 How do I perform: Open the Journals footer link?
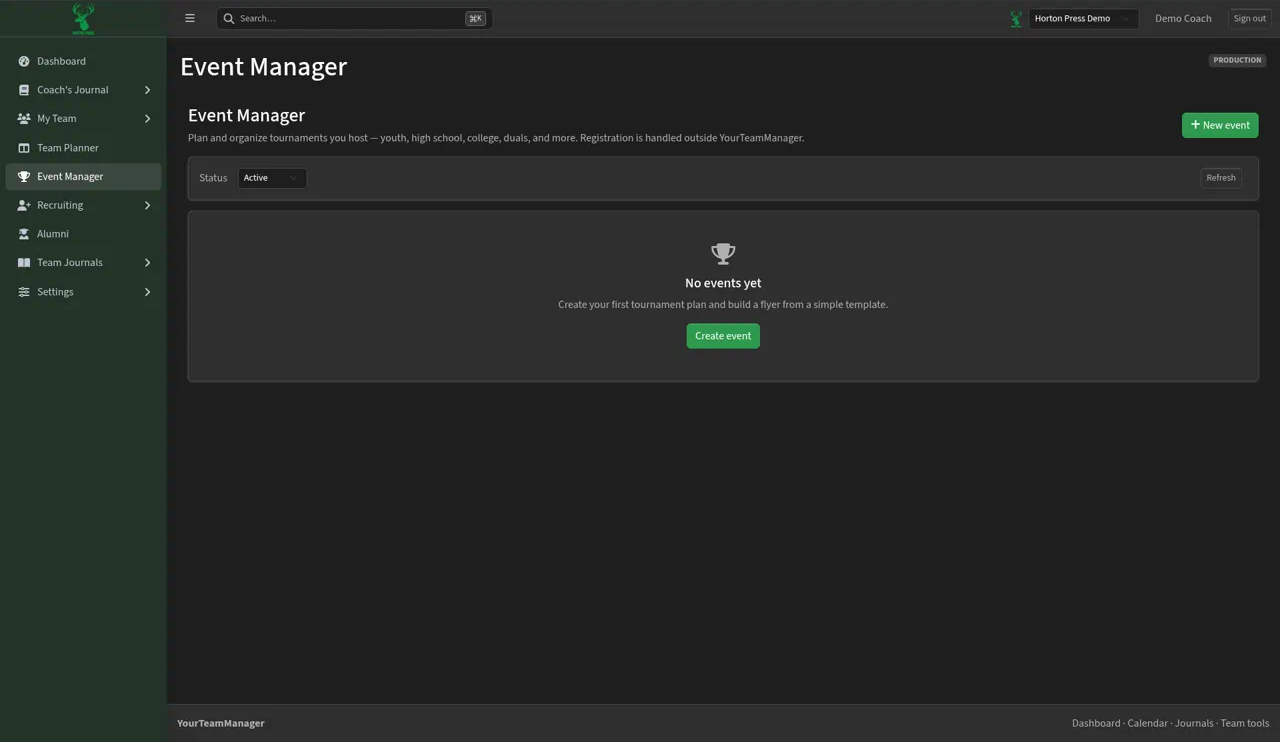pyautogui.click(x=1194, y=723)
